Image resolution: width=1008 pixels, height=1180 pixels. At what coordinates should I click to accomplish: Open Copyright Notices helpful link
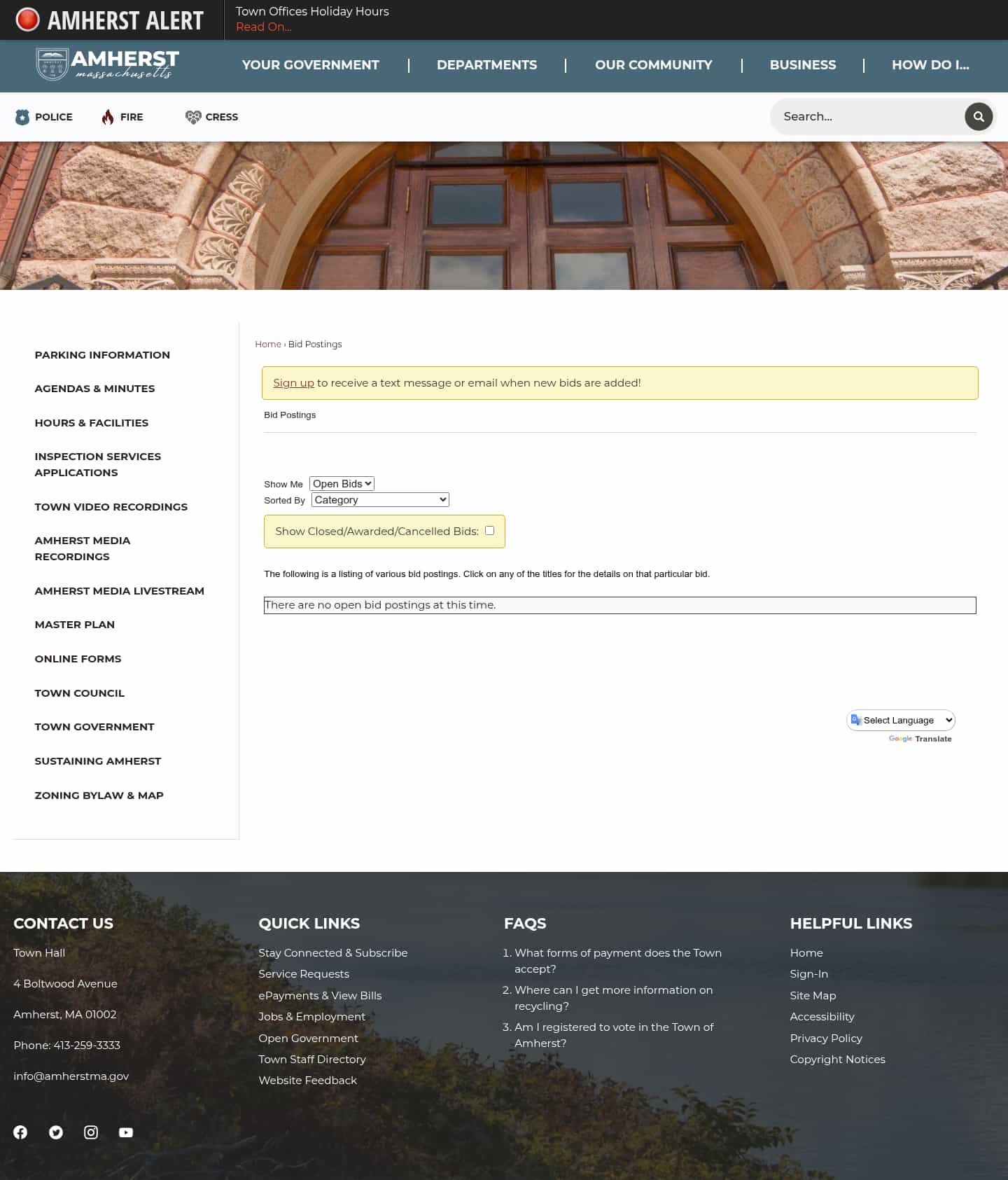click(838, 1059)
